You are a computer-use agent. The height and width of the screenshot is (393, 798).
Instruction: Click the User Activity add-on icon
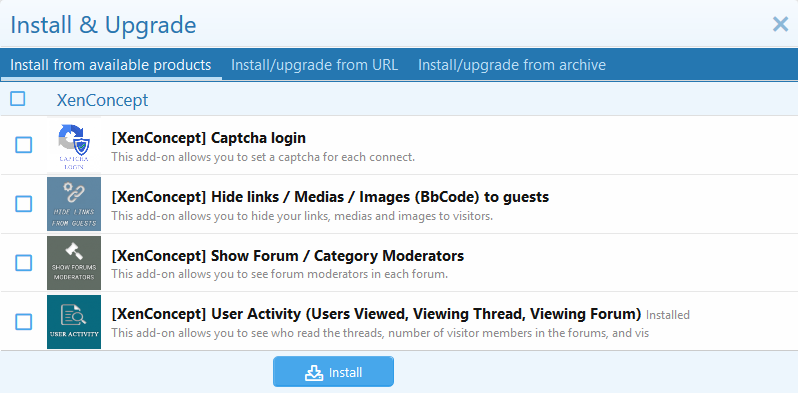74,322
